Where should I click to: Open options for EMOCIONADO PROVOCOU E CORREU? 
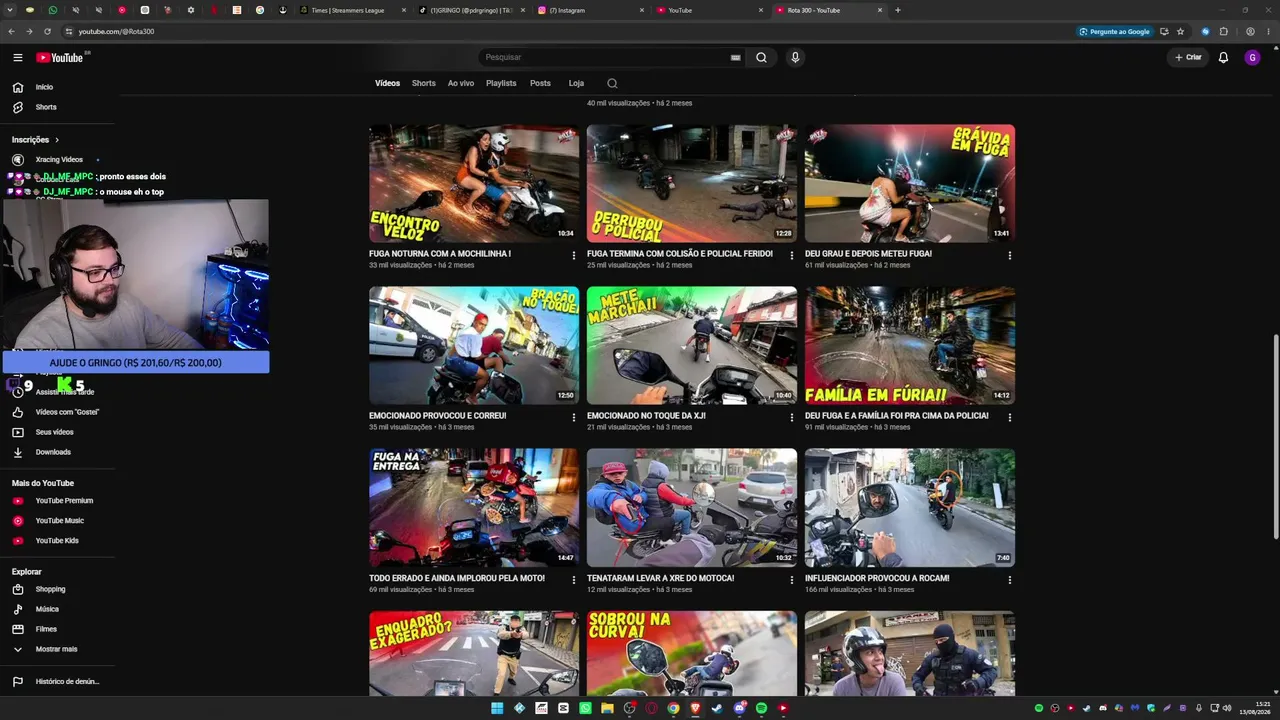click(574, 418)
